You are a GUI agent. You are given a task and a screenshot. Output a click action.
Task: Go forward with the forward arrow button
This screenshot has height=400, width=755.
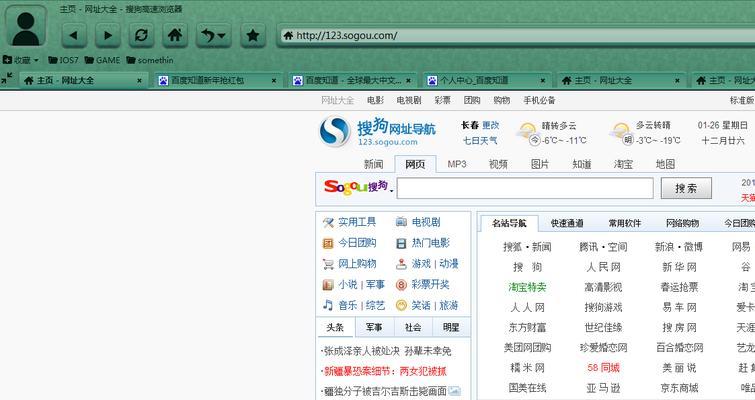coord(107,35)
